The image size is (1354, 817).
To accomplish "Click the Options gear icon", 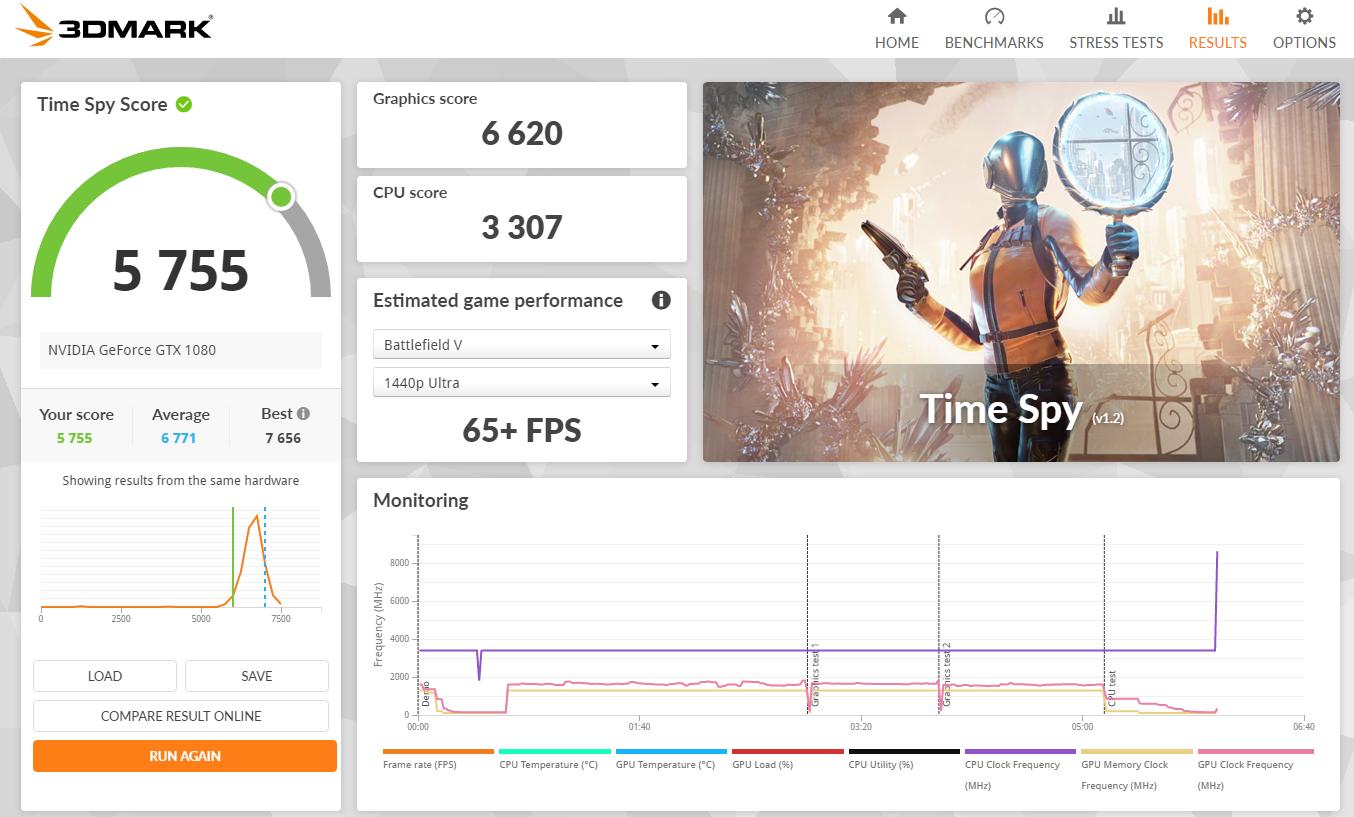I will (1304, 16).
